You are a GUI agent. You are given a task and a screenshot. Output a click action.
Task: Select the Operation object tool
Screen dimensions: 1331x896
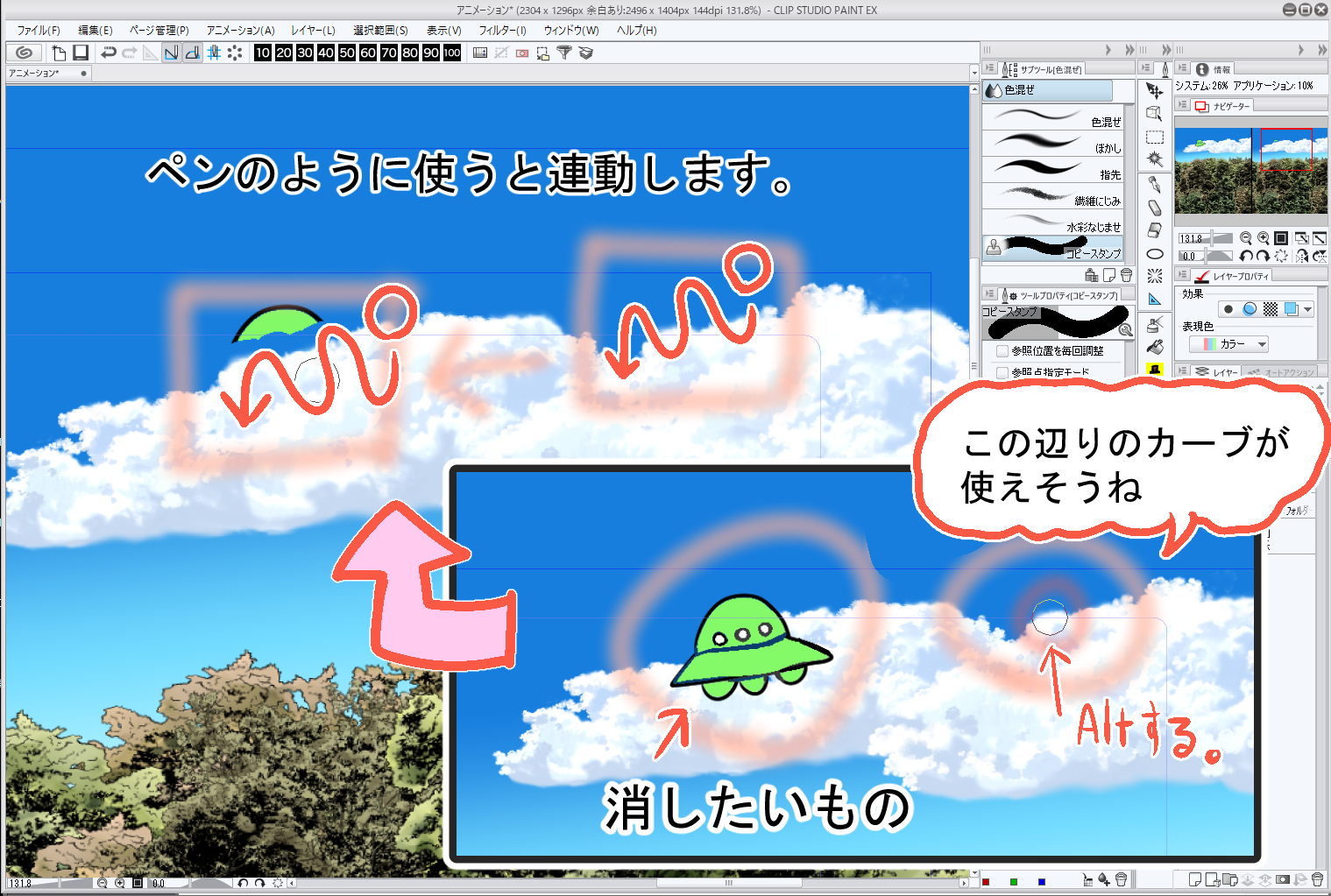(1155, 114)
